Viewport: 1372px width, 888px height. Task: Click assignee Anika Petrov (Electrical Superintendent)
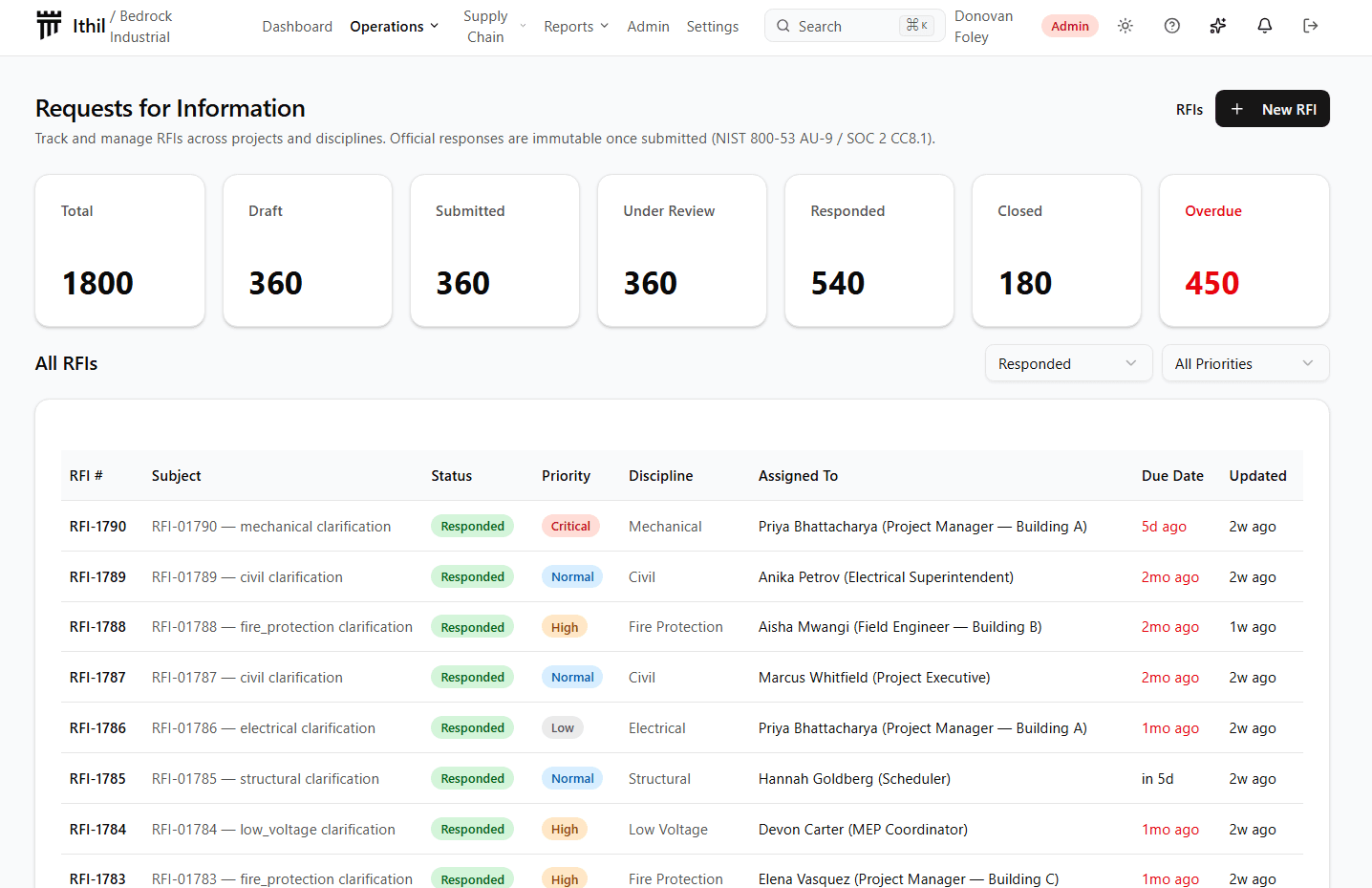886,577
